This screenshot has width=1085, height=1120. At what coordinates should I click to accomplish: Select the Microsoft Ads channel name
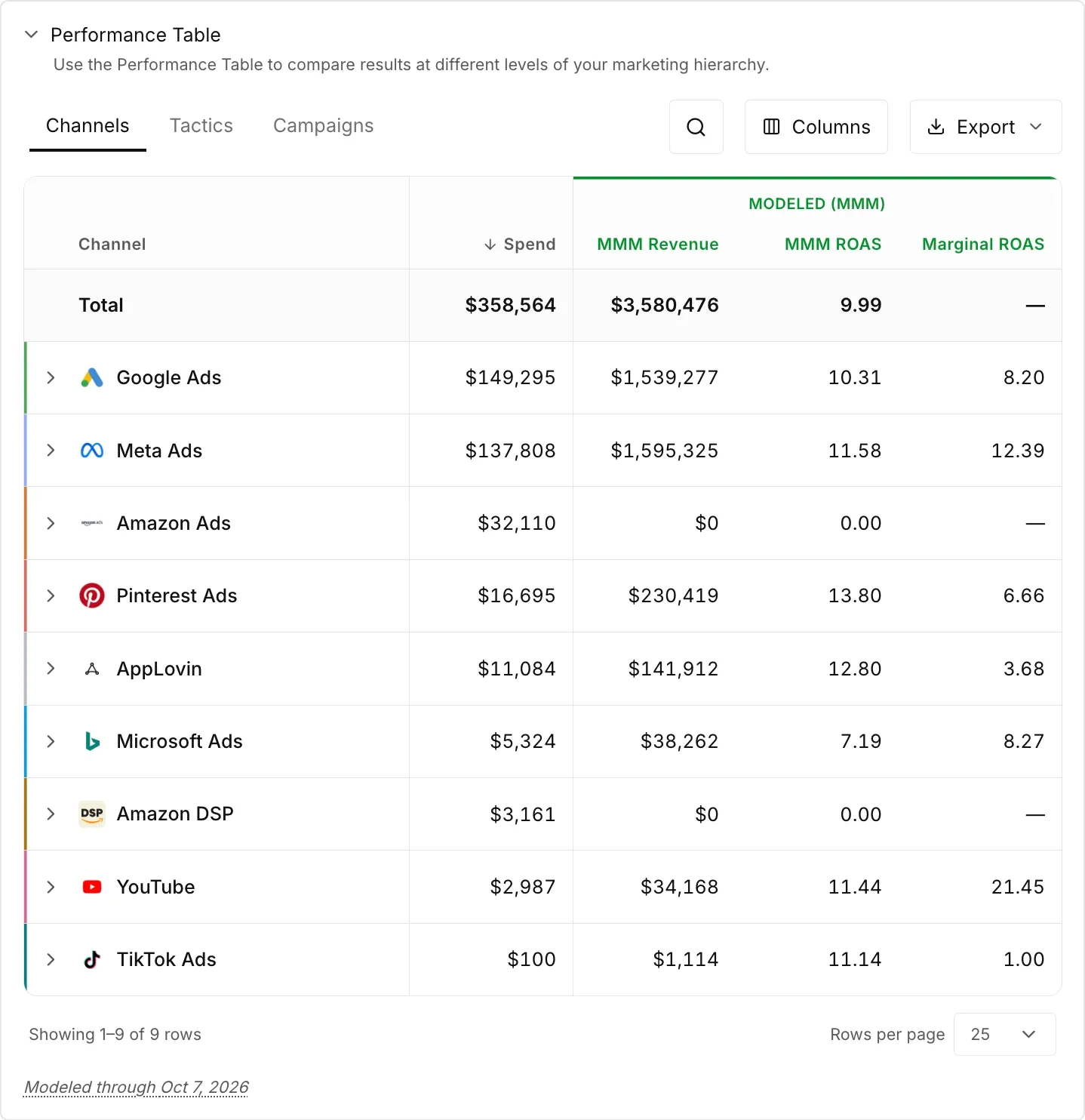(180, 741)
